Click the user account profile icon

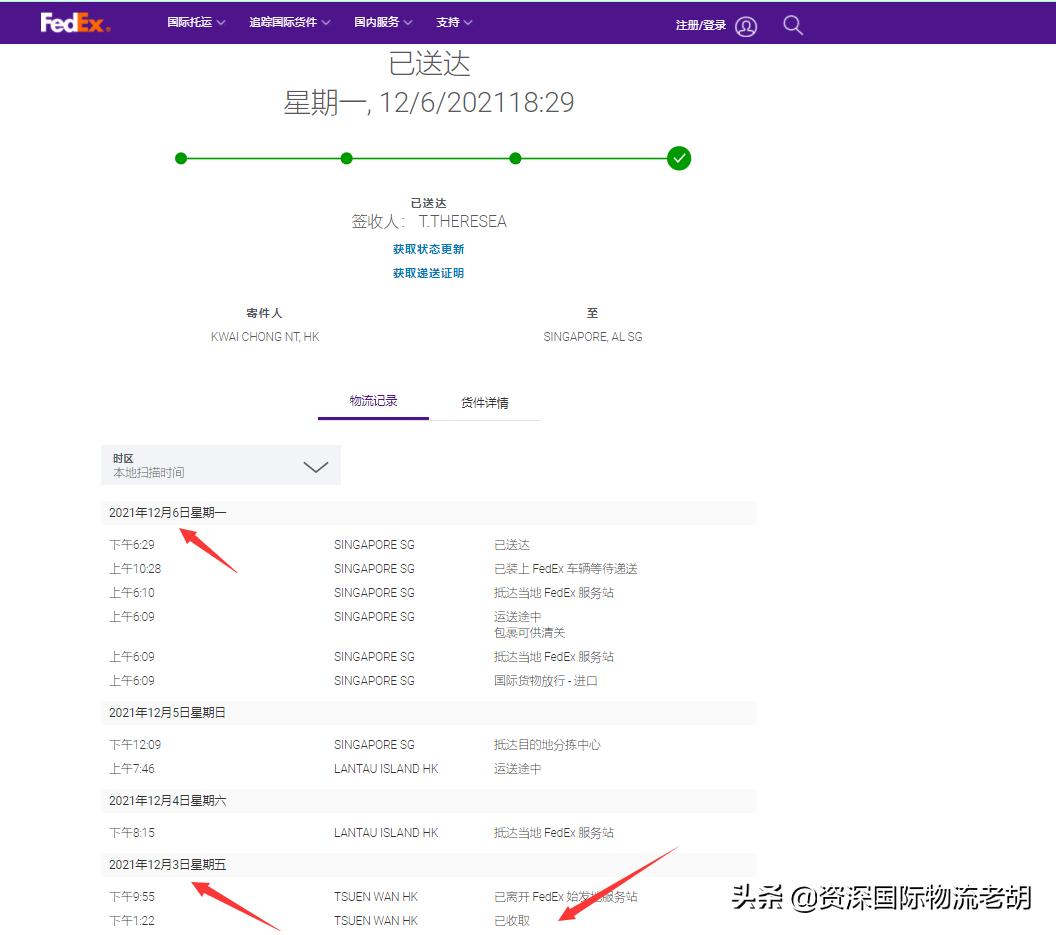[746, 26]
